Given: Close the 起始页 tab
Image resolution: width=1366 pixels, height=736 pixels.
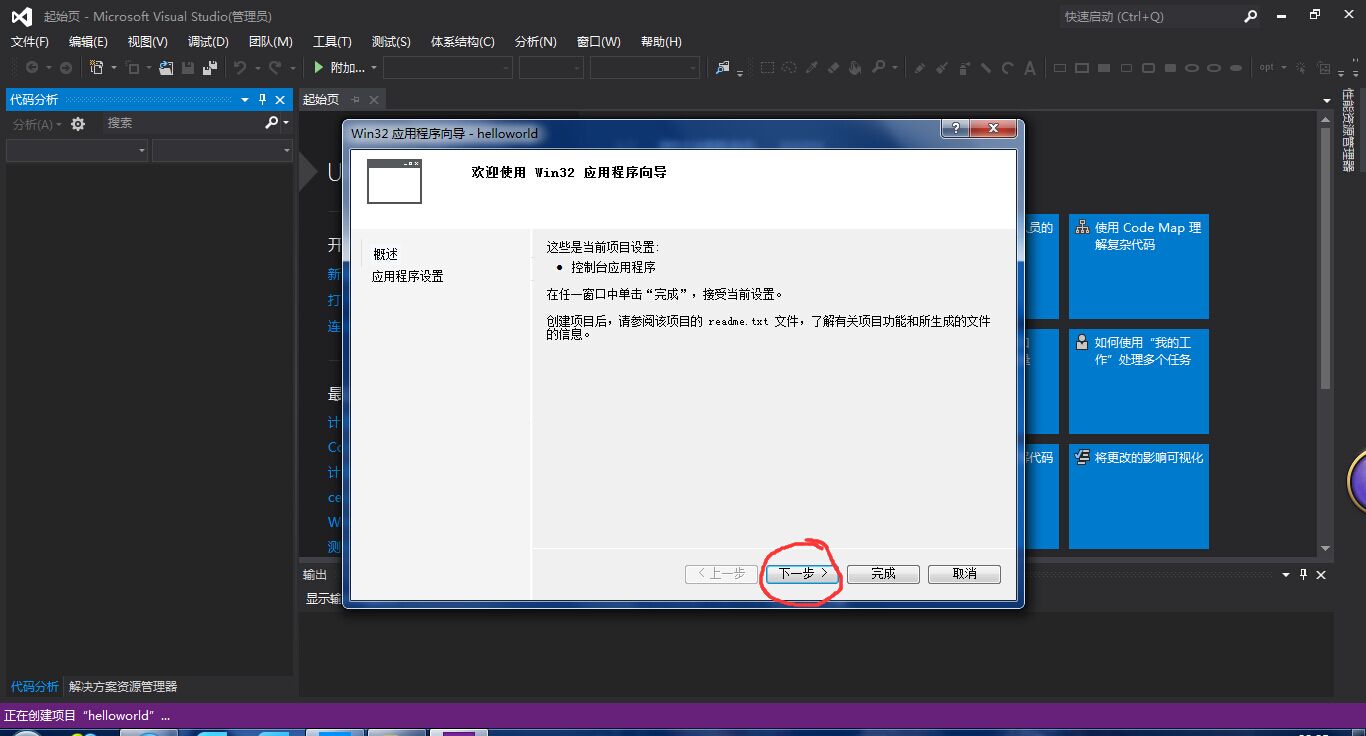Looking at the screenshot, I should click(374, 99).
